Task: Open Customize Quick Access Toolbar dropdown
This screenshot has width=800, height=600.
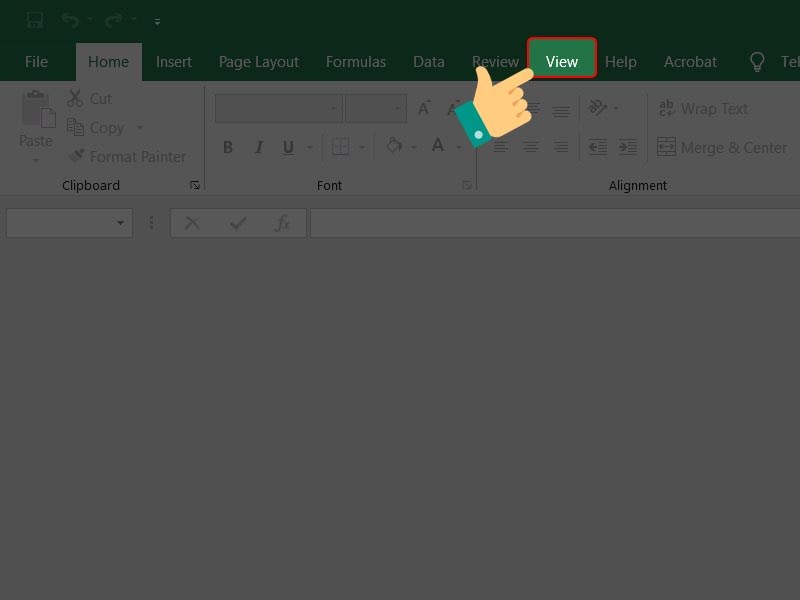Action: [157, 21]
